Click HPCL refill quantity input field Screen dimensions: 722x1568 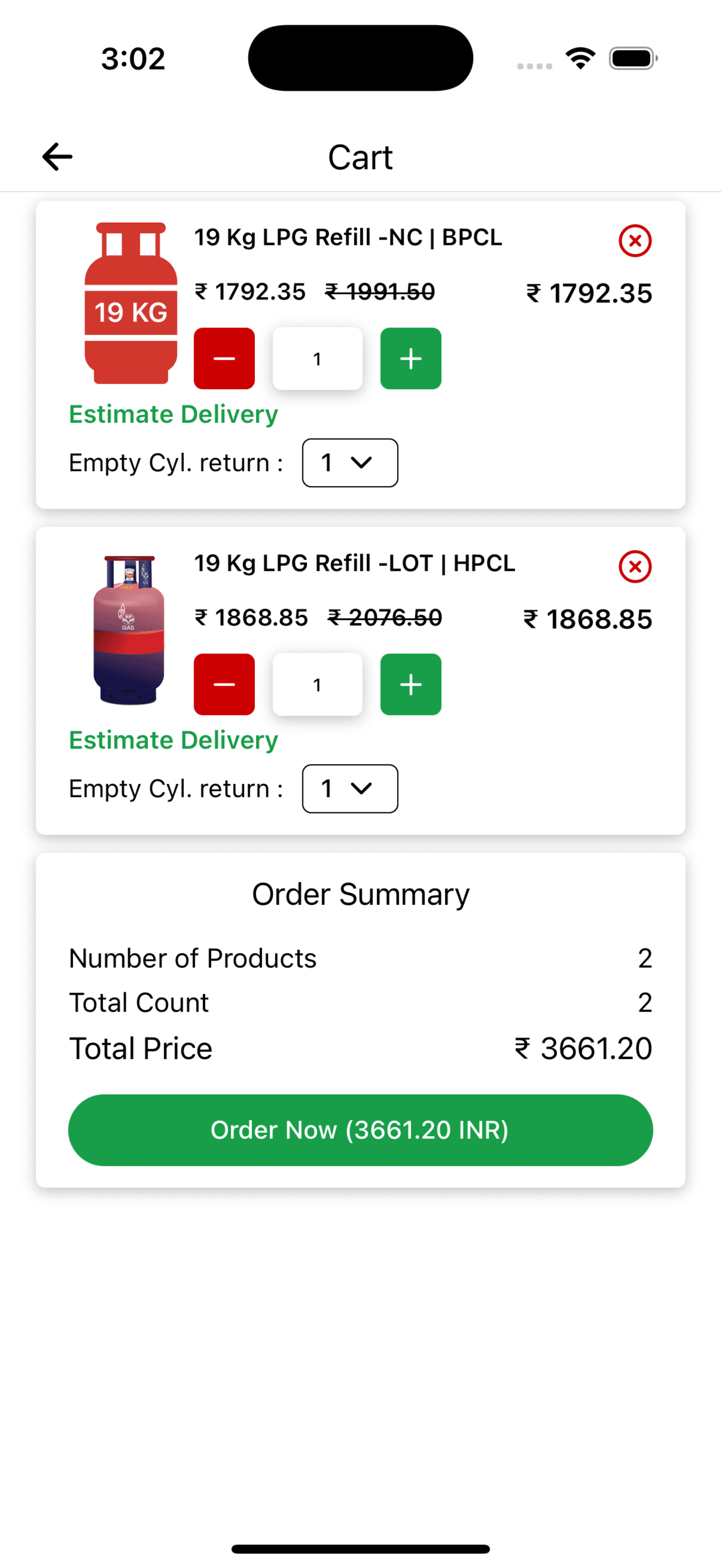click(x=317, y=684)
